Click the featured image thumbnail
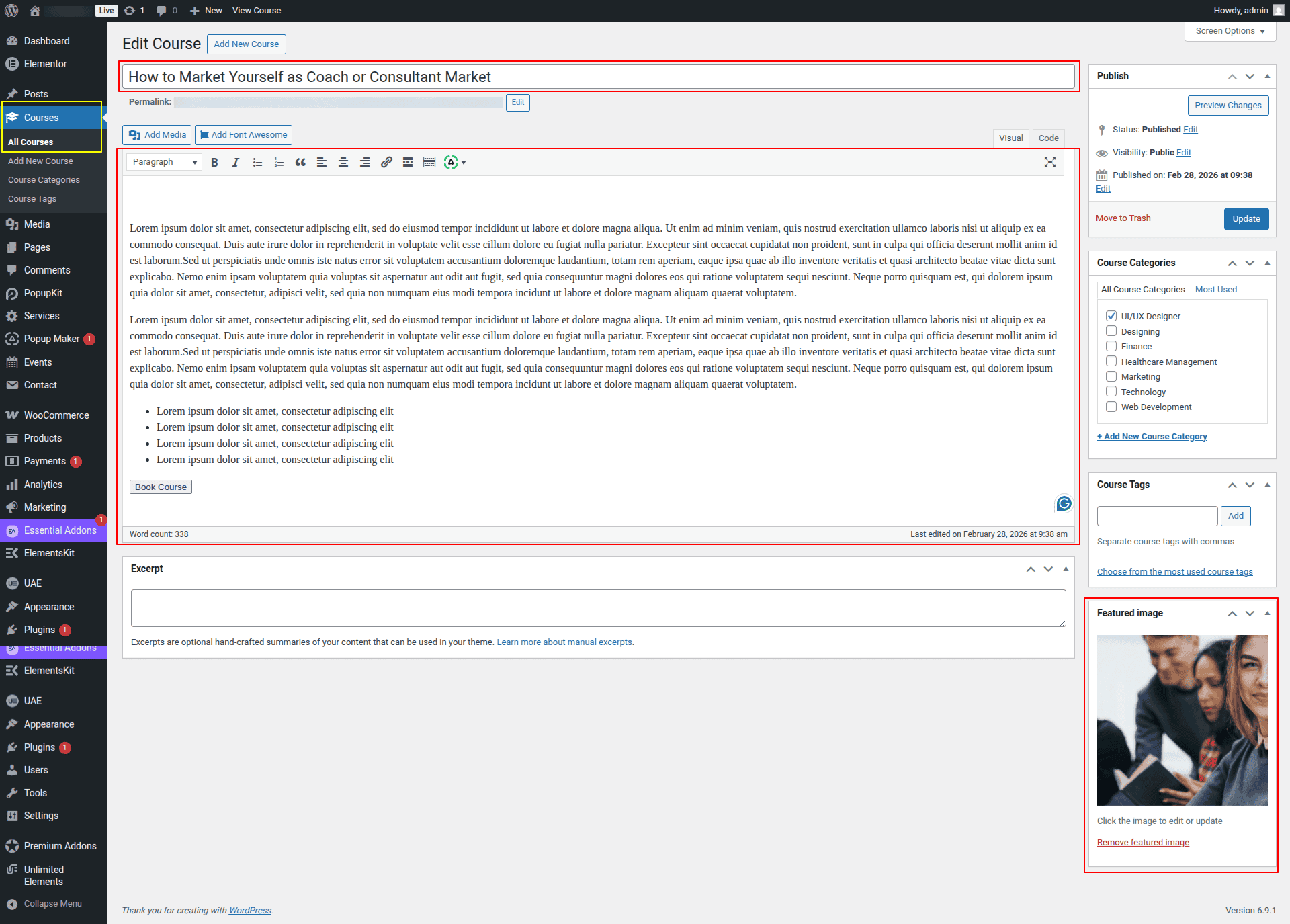 (x=1182, y=720)
